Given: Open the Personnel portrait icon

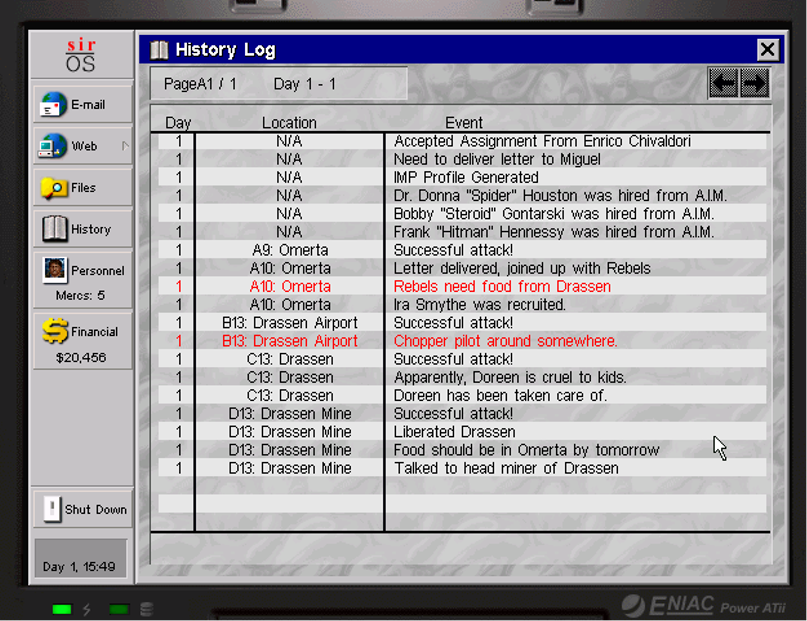Looking at the screenshot, I should [x=55, y=270].
